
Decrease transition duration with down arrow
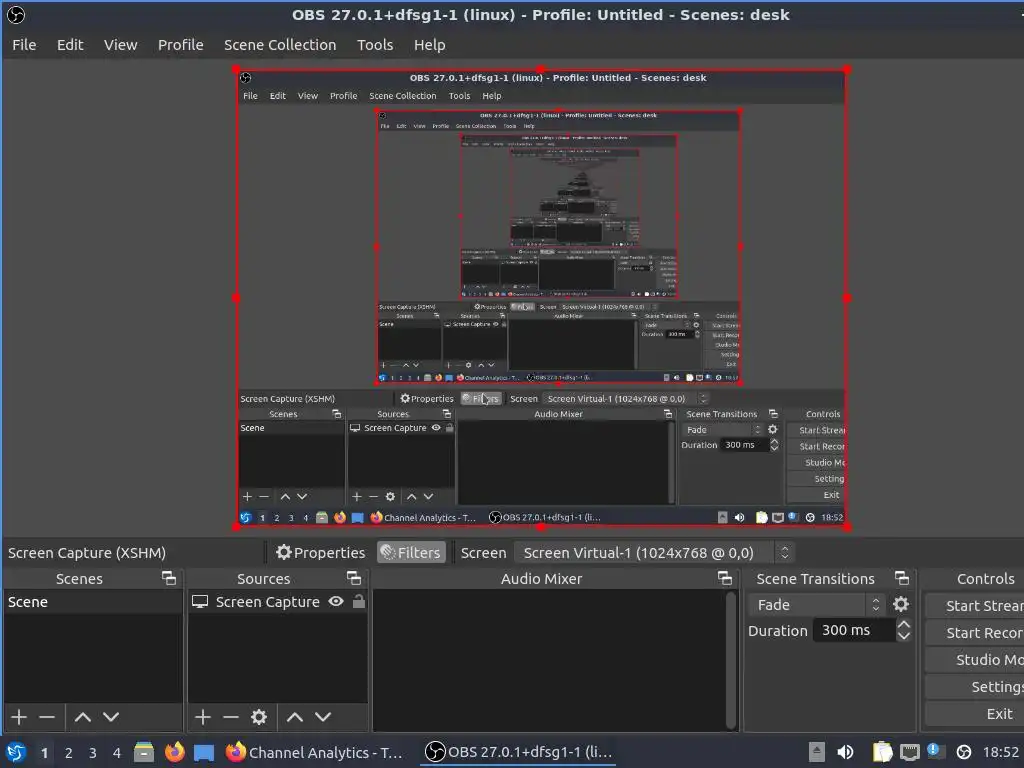[x=904, y=636]
